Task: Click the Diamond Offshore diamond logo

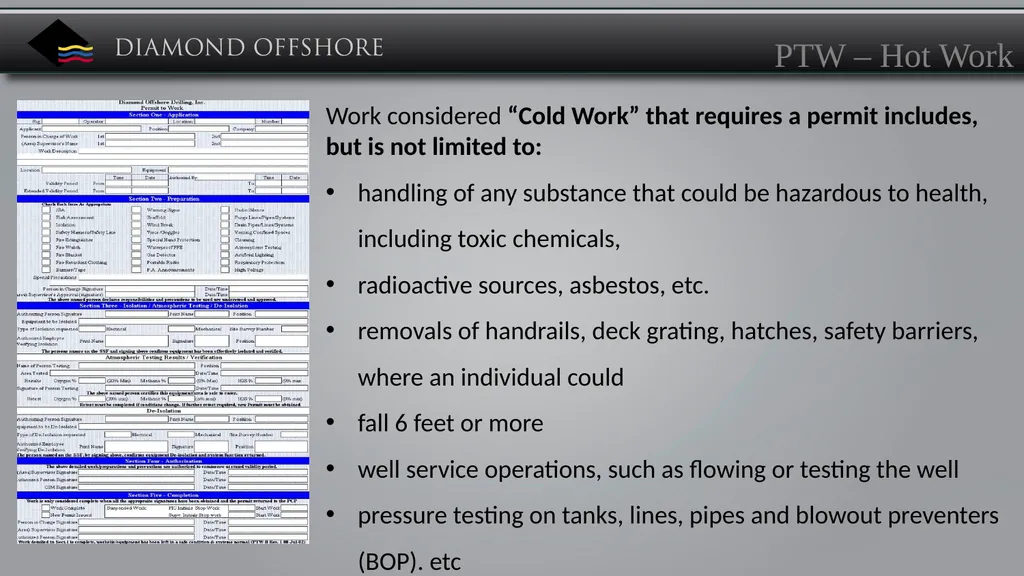Action: [x=60, y=43]
